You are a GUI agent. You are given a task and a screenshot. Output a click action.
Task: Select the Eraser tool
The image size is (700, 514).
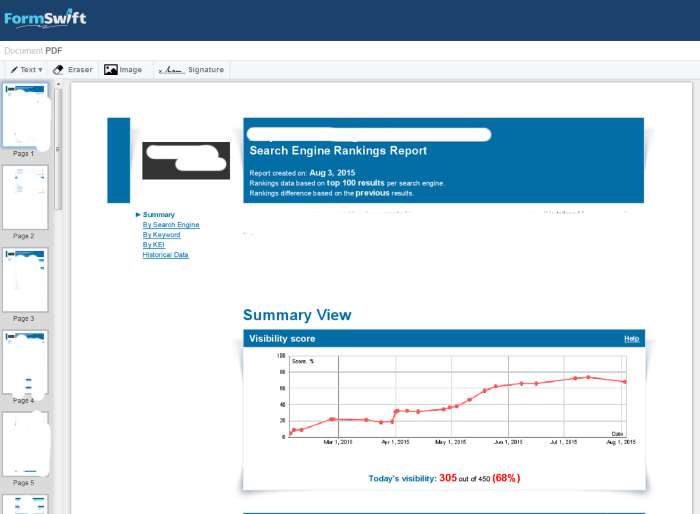coord(73,70)
